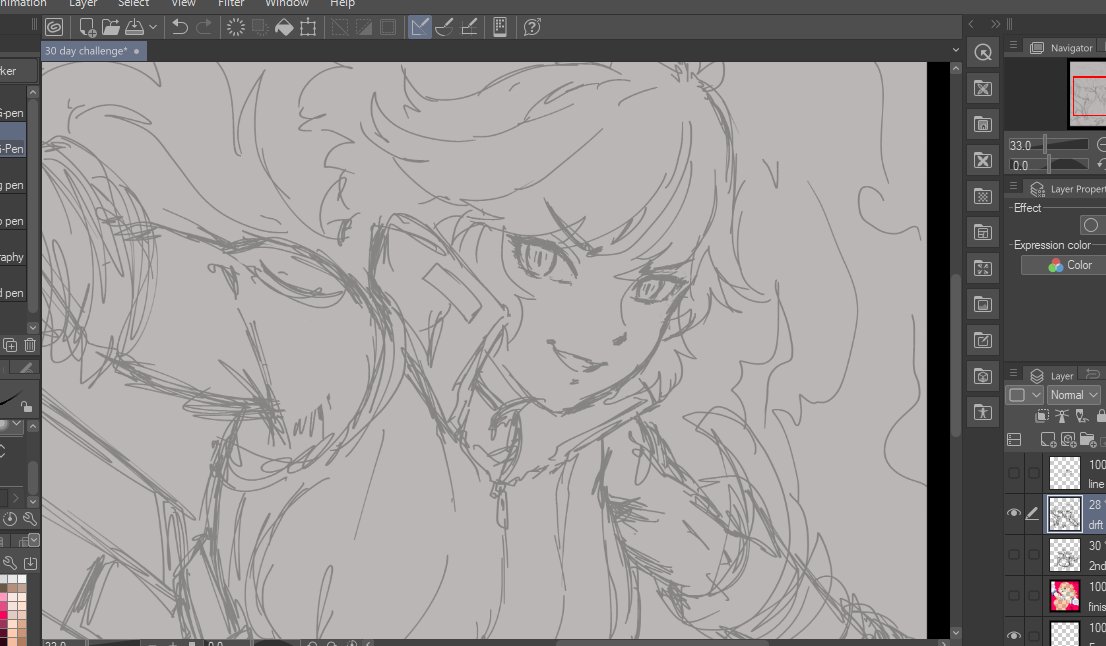Toggle two-pane layer view icon
Viewport: 1106px width, 646px height.
(x=1014, y=440)
